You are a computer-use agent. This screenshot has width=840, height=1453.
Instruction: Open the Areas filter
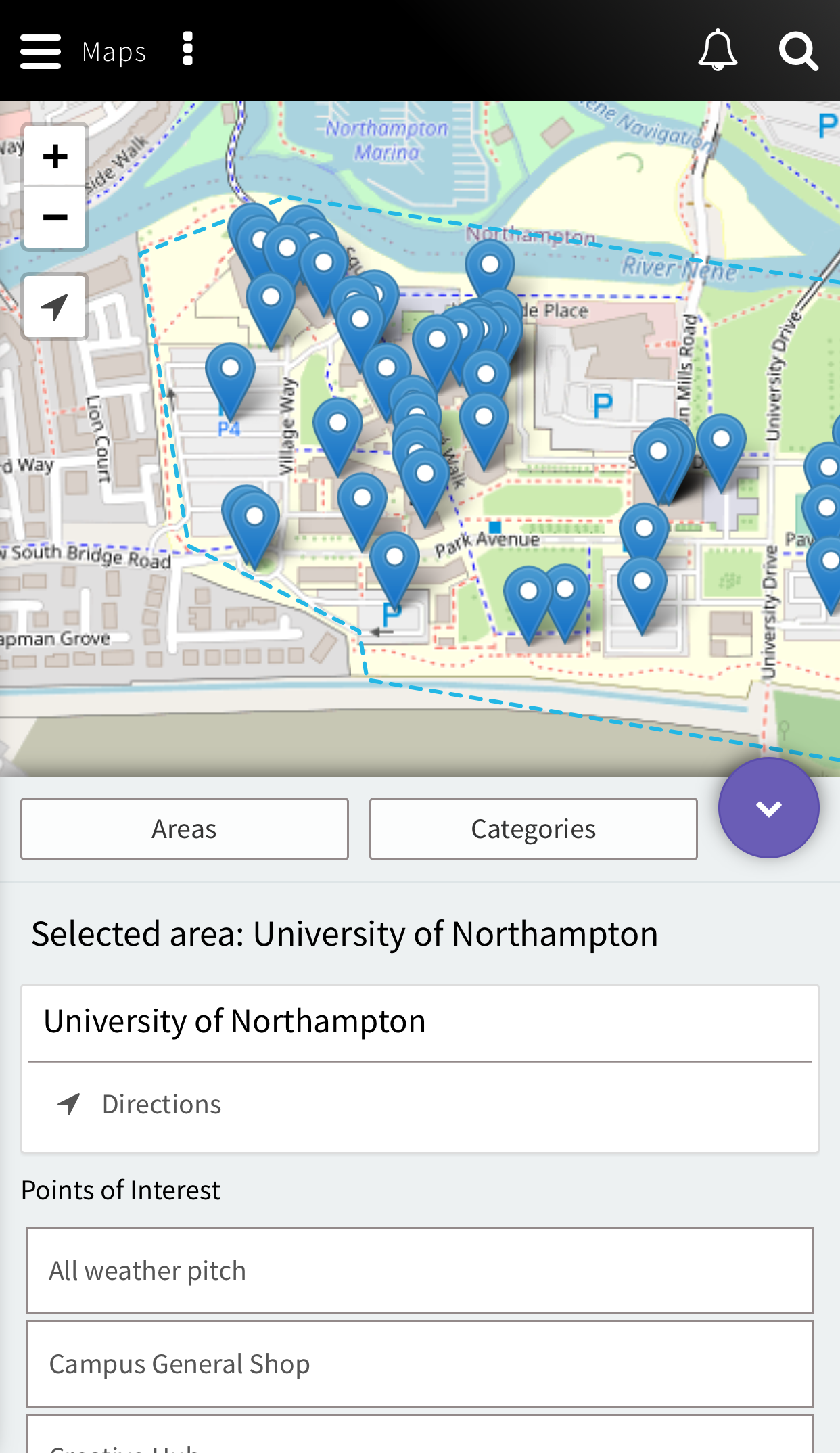[185, 829]
